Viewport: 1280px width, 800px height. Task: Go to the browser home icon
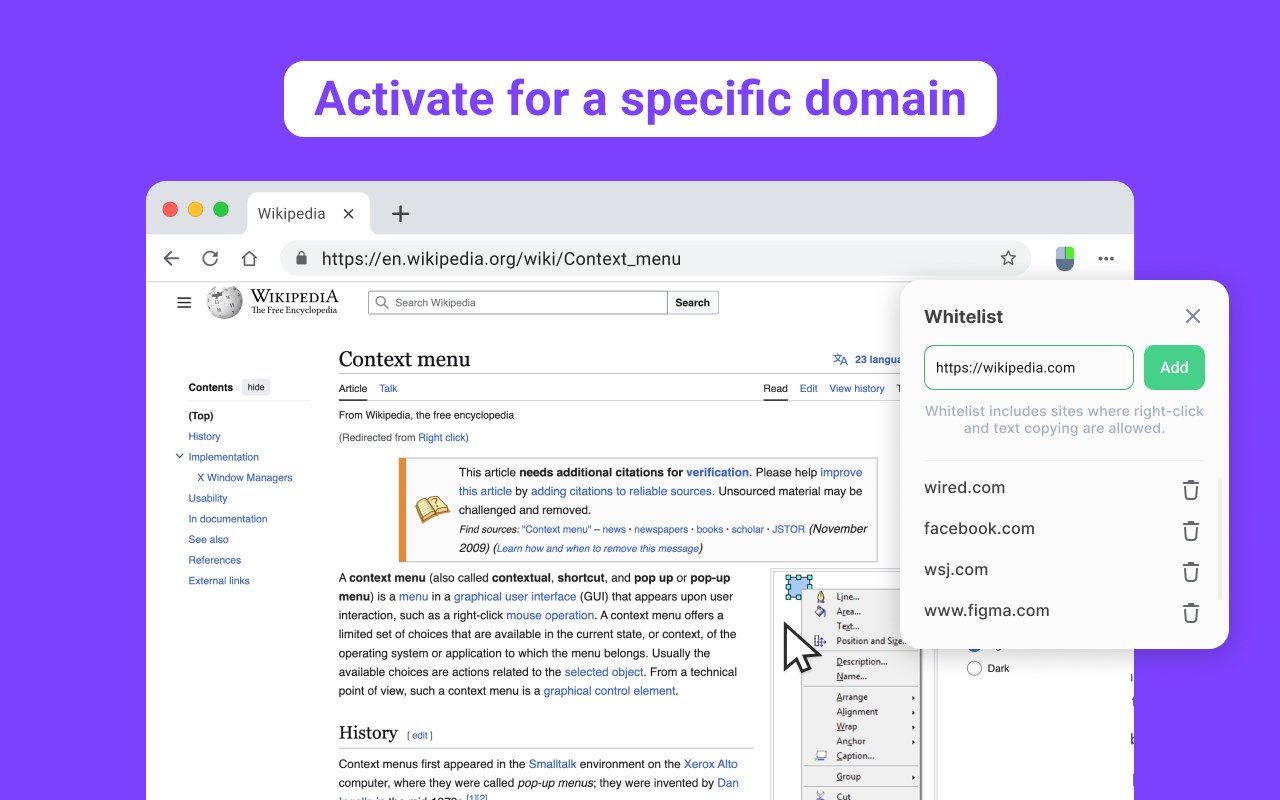click(x=249, y=258)
